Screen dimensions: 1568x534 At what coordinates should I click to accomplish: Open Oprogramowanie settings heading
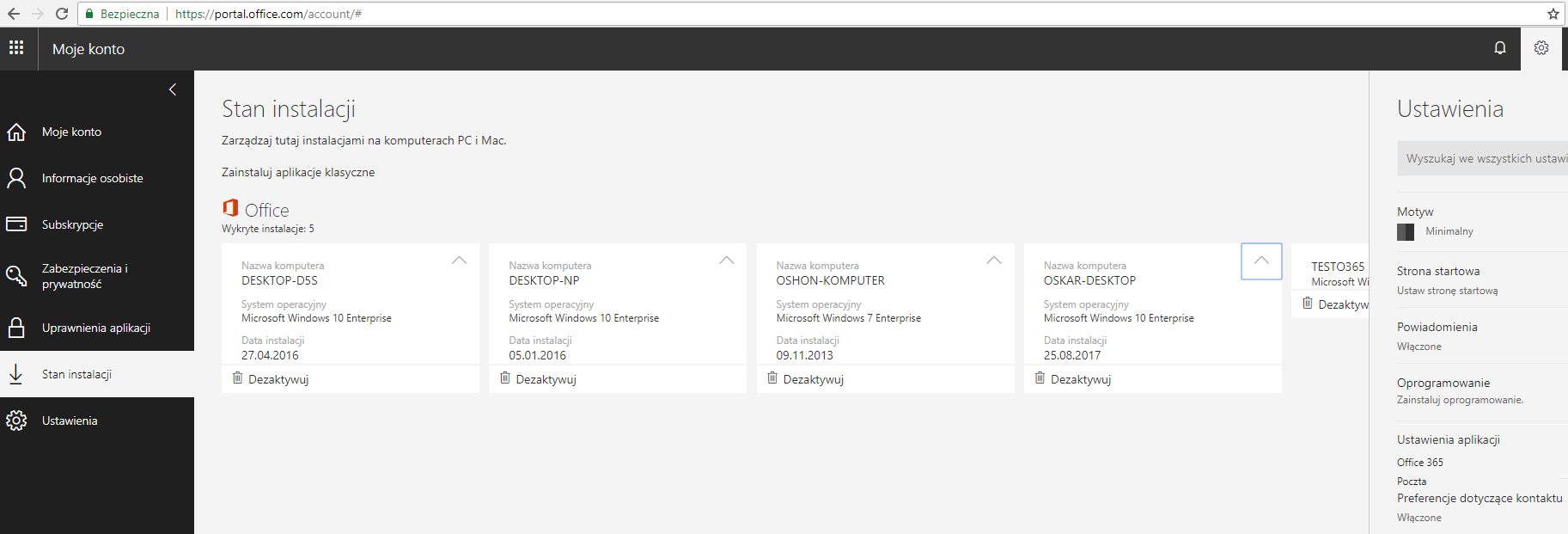pyautogui.click(x=1443, y=383)
